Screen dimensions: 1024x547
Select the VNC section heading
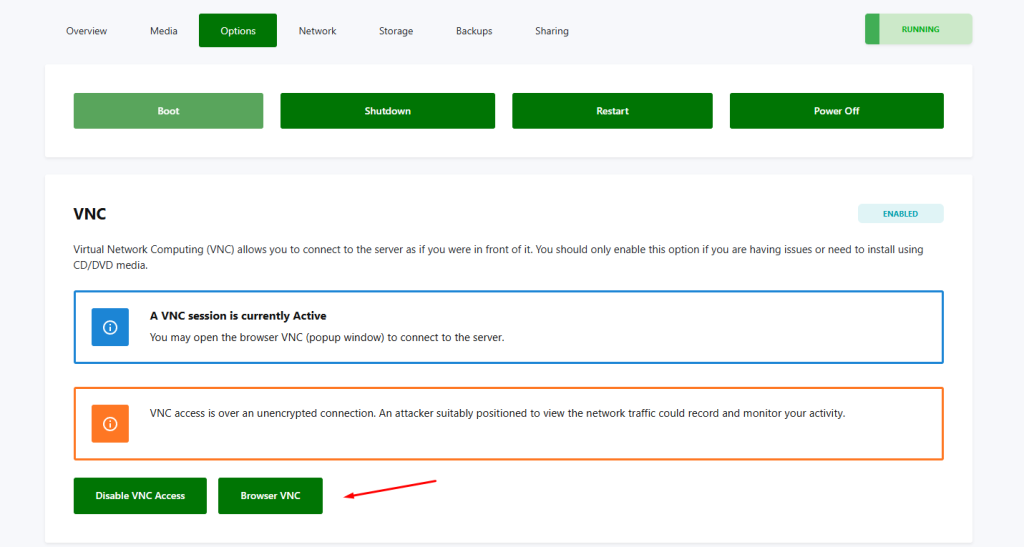[x=89, y=214]
